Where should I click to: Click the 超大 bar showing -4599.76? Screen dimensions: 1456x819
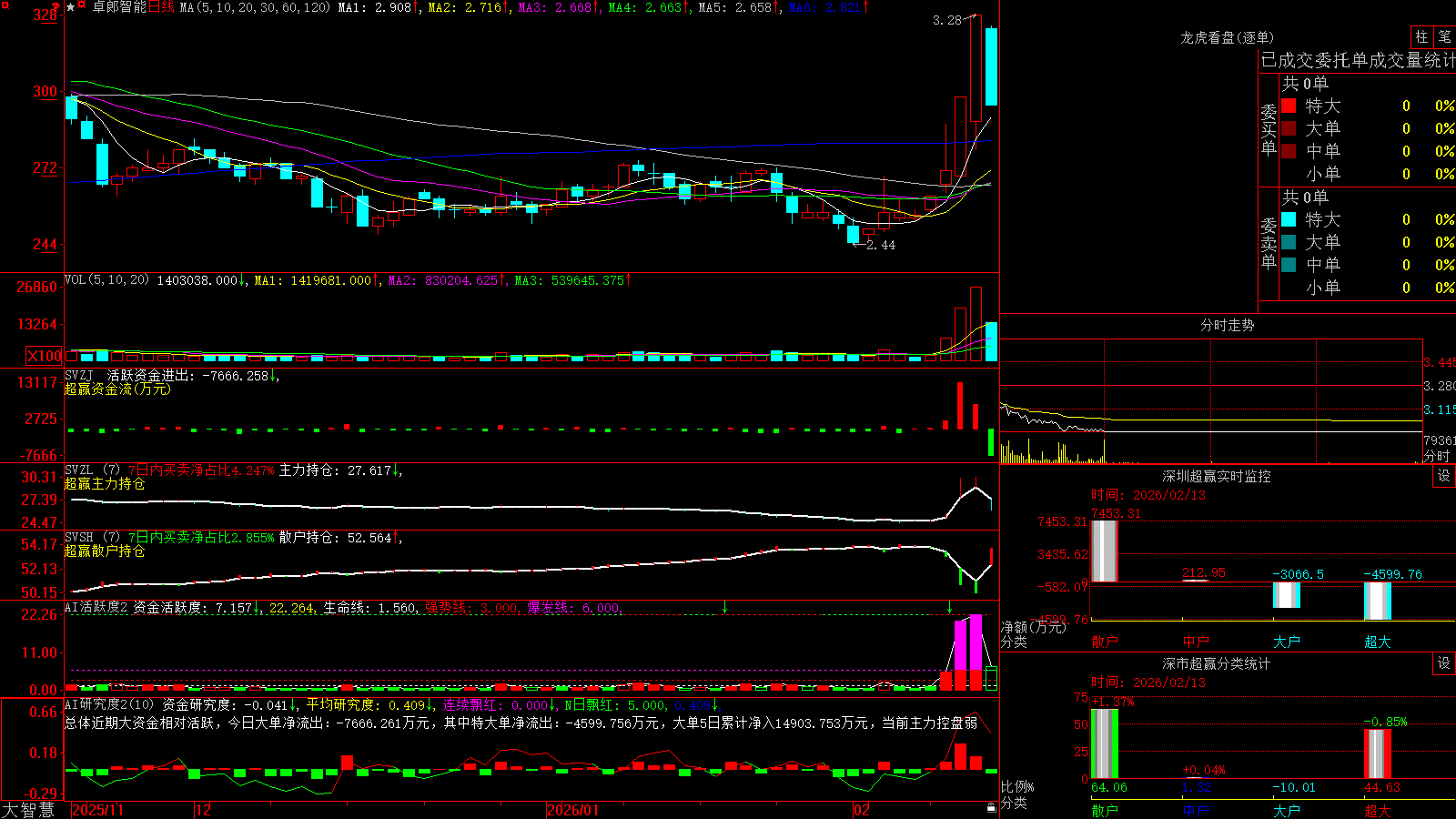click(x=1378, y=601)
